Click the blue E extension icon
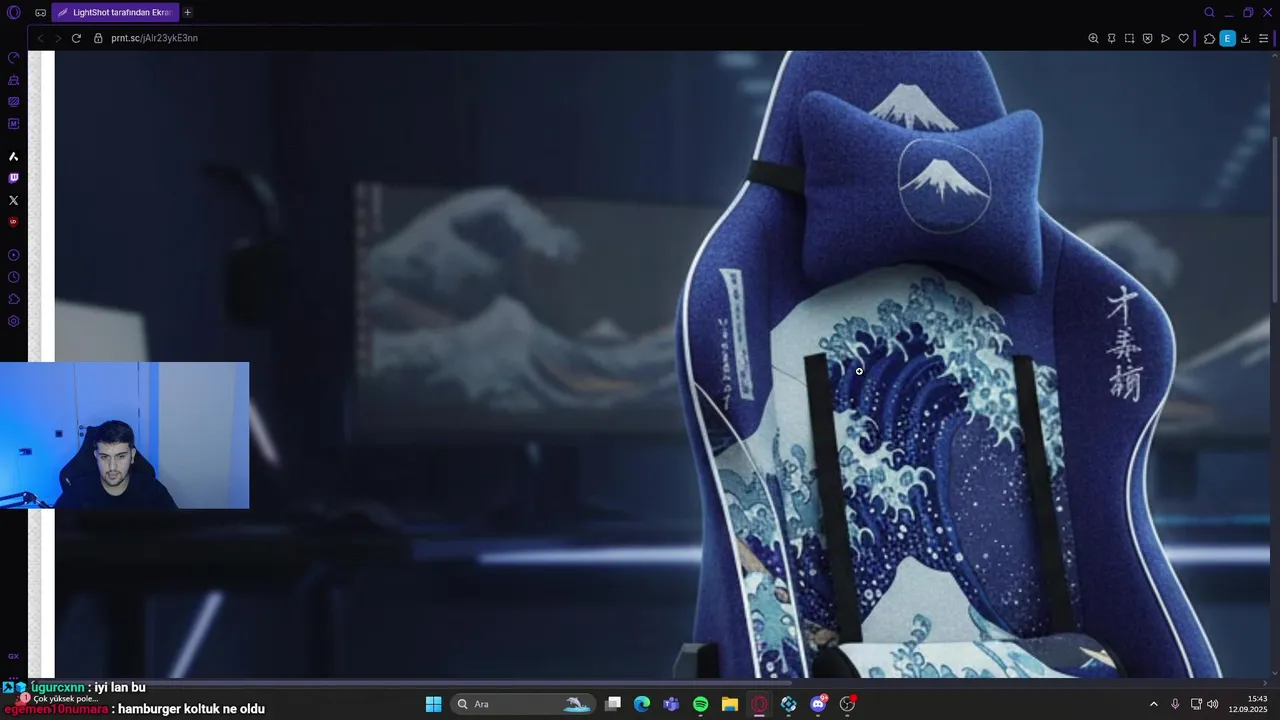This screenshot has width=1280, height=720. tap(1227, 38)
